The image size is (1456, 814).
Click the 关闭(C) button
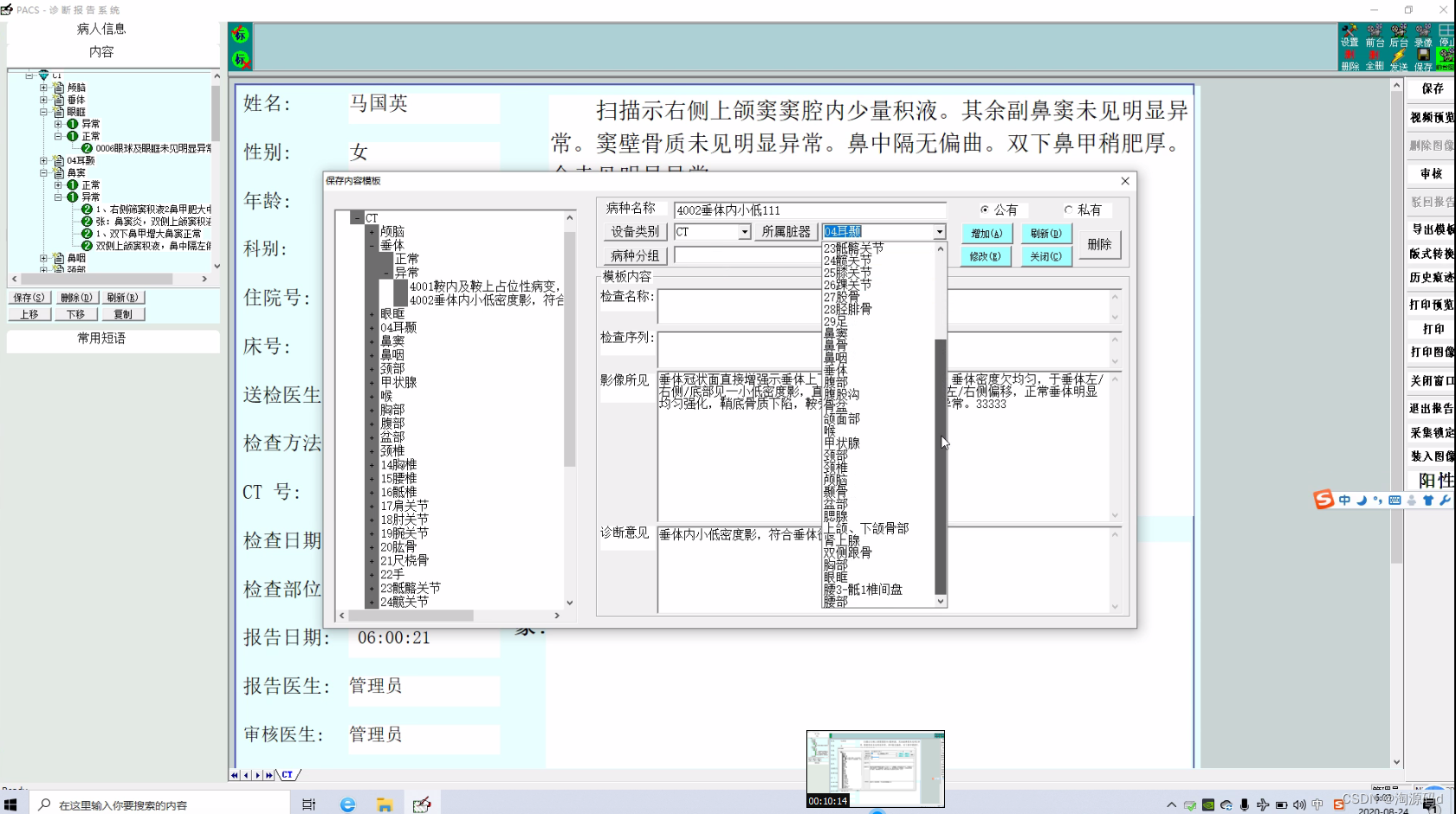point(1046,257)
